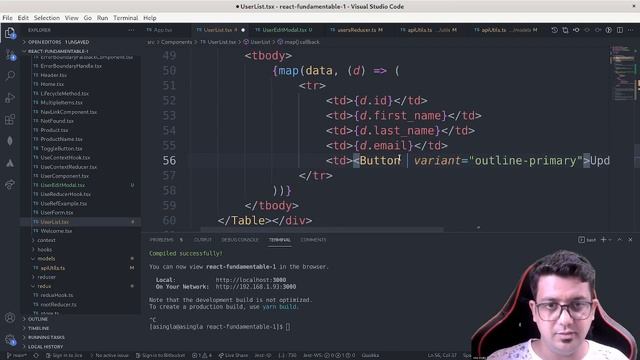Open the Extensions view
The width and height of the screenshot is (640, 360).
coord(10,119)
